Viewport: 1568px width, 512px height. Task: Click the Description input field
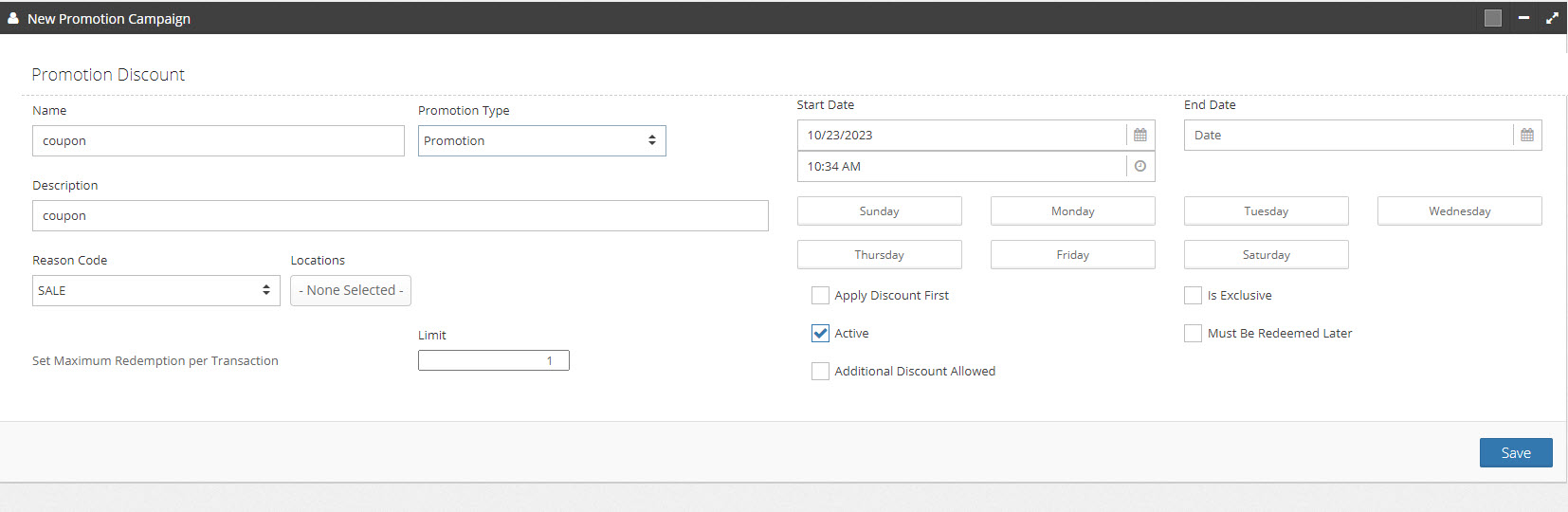point(400,216)
